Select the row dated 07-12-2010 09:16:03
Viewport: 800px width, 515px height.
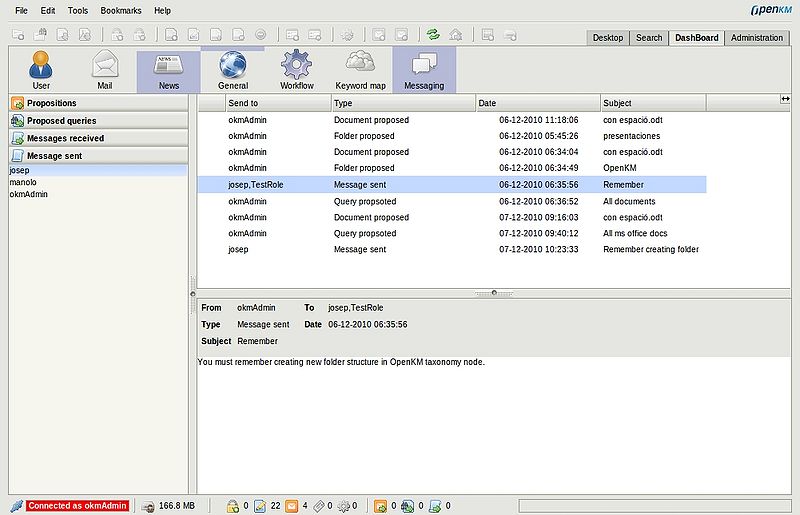click(x=452, y=217)
